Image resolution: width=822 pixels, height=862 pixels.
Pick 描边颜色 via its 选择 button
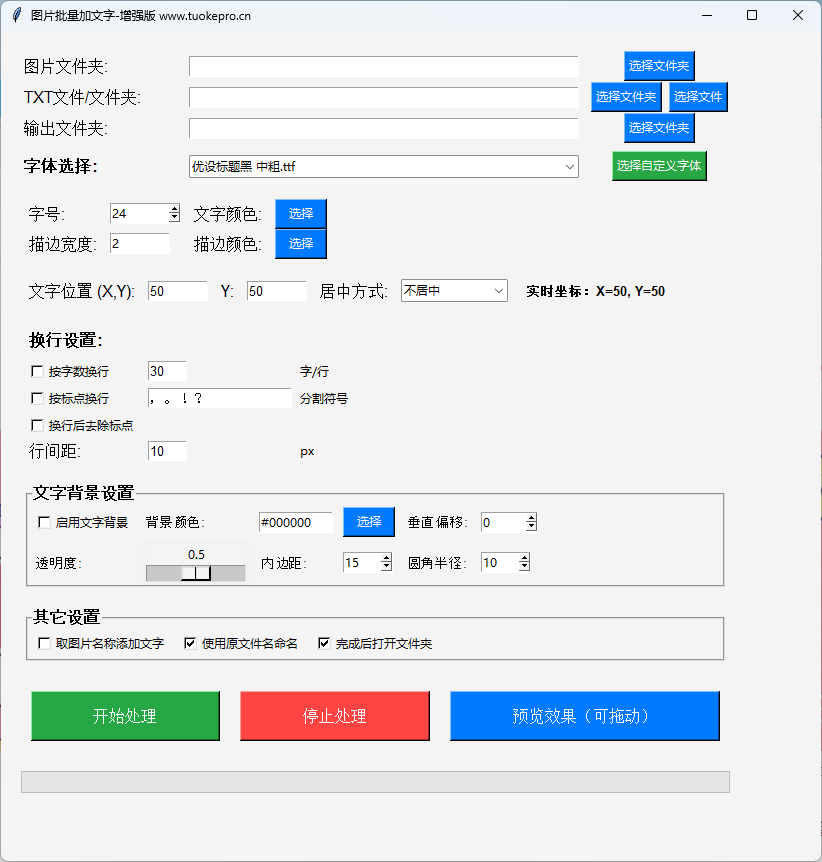click(x=301, y=244)
